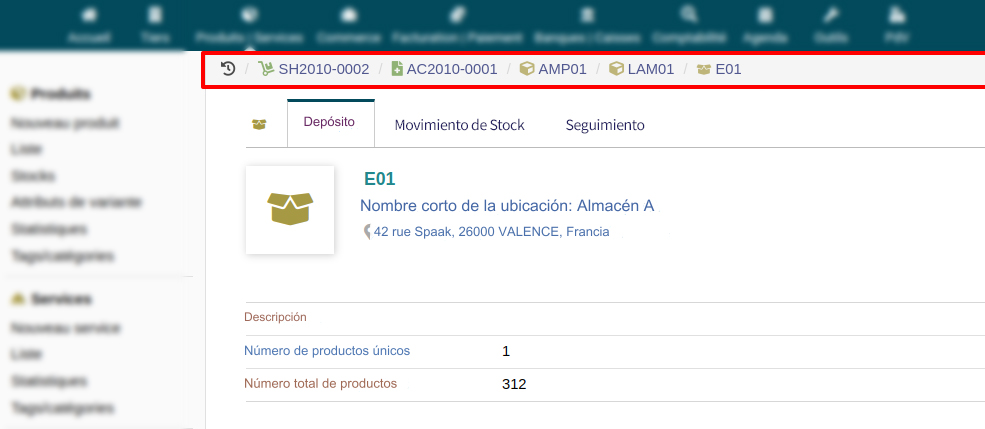The image size is (985, 429).
Task: Open the address '42 rue Spaak, 26000 VALENCE'
Action: [491, 232]
